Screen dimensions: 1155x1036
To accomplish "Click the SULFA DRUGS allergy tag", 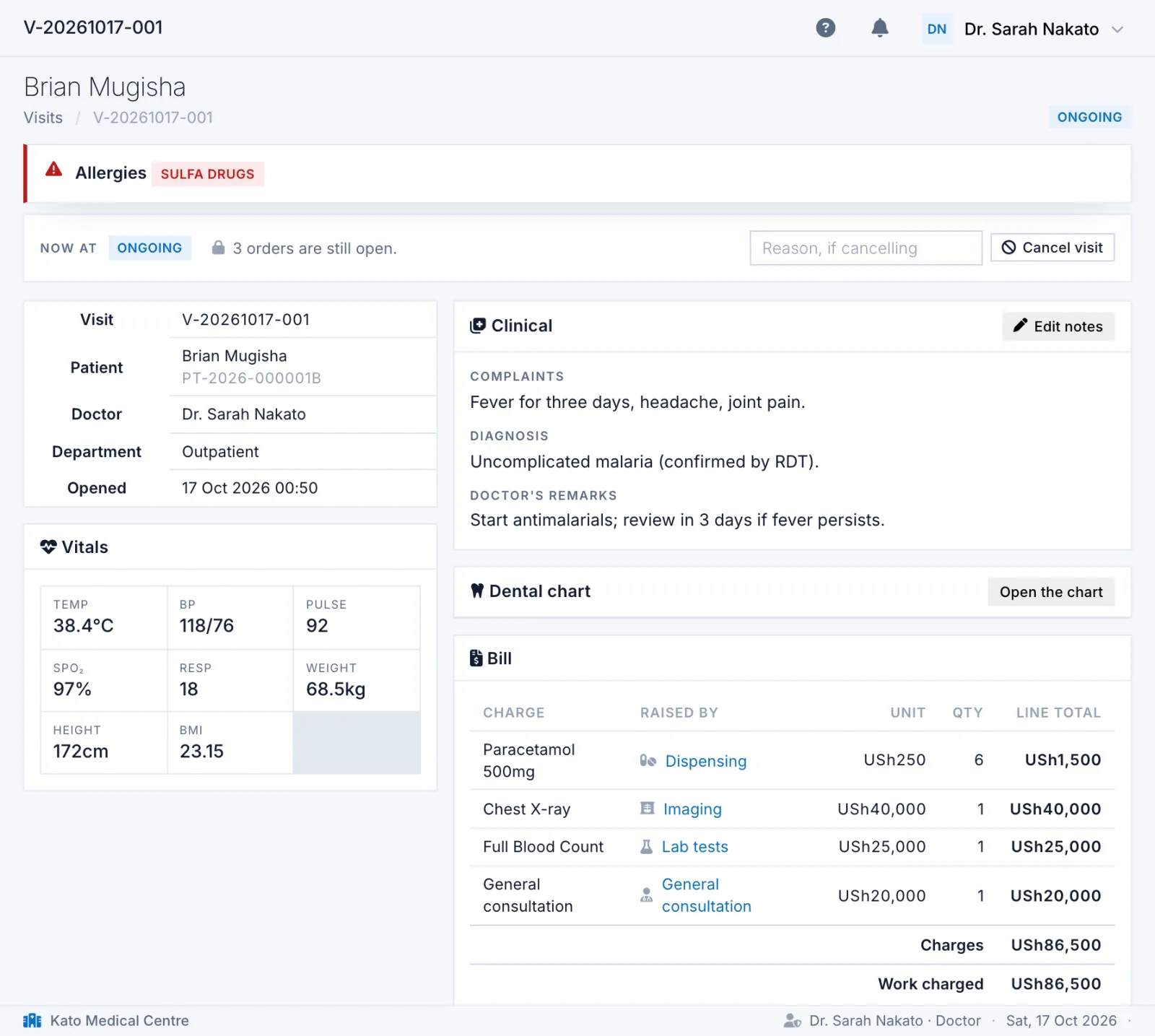I will [x=207, y=174].
